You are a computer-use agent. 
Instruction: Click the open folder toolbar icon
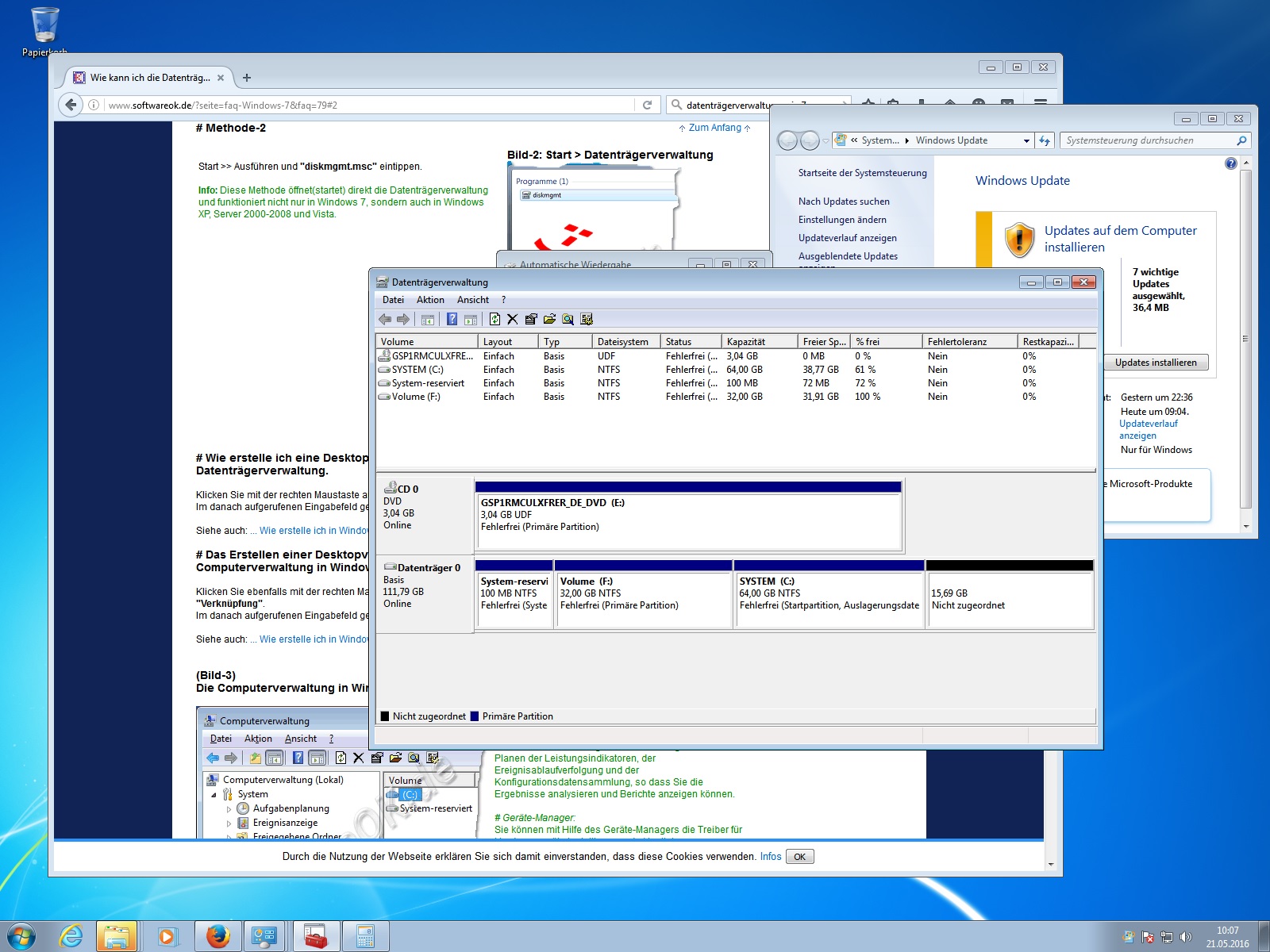pyautogui.click(x=549, y=319)
